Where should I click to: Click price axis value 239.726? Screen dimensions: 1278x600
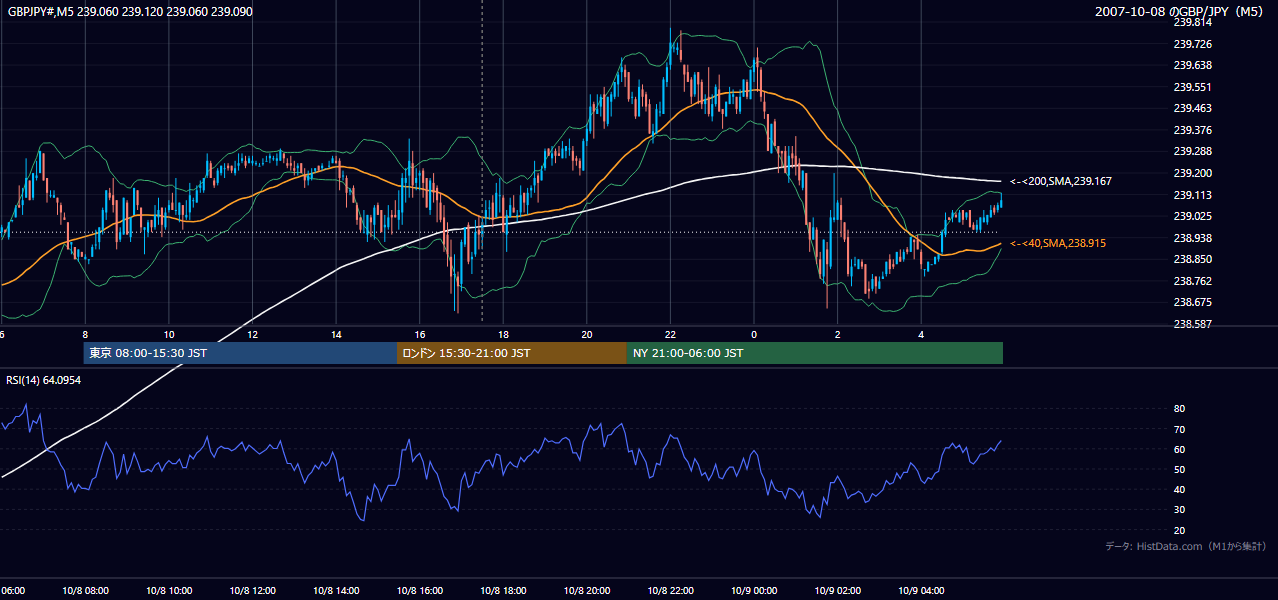(1193, 44)
